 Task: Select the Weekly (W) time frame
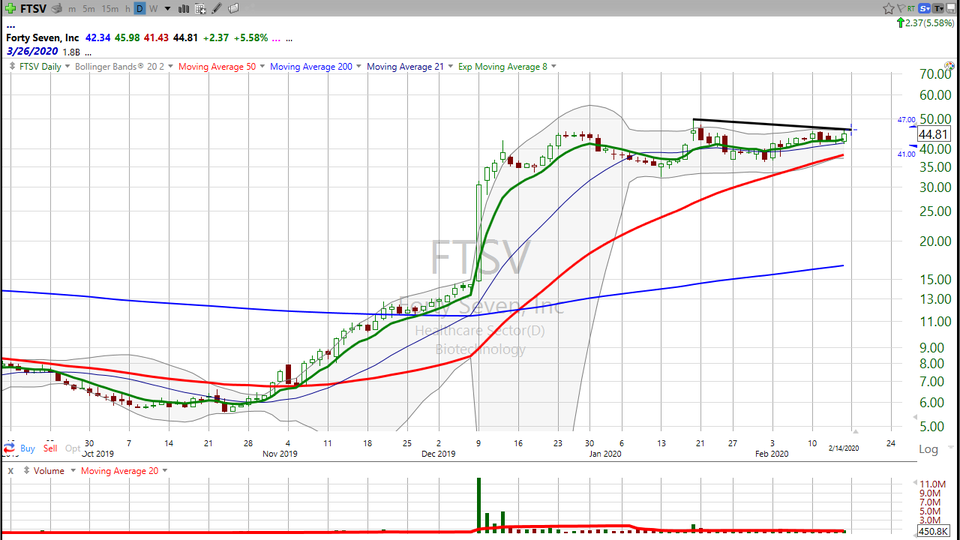153,9
